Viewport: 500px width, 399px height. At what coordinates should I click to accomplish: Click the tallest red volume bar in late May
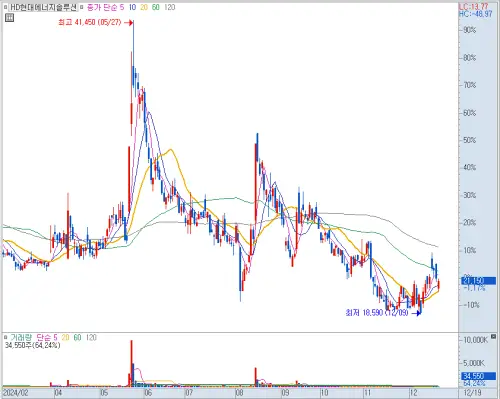[x=131, y=363]
